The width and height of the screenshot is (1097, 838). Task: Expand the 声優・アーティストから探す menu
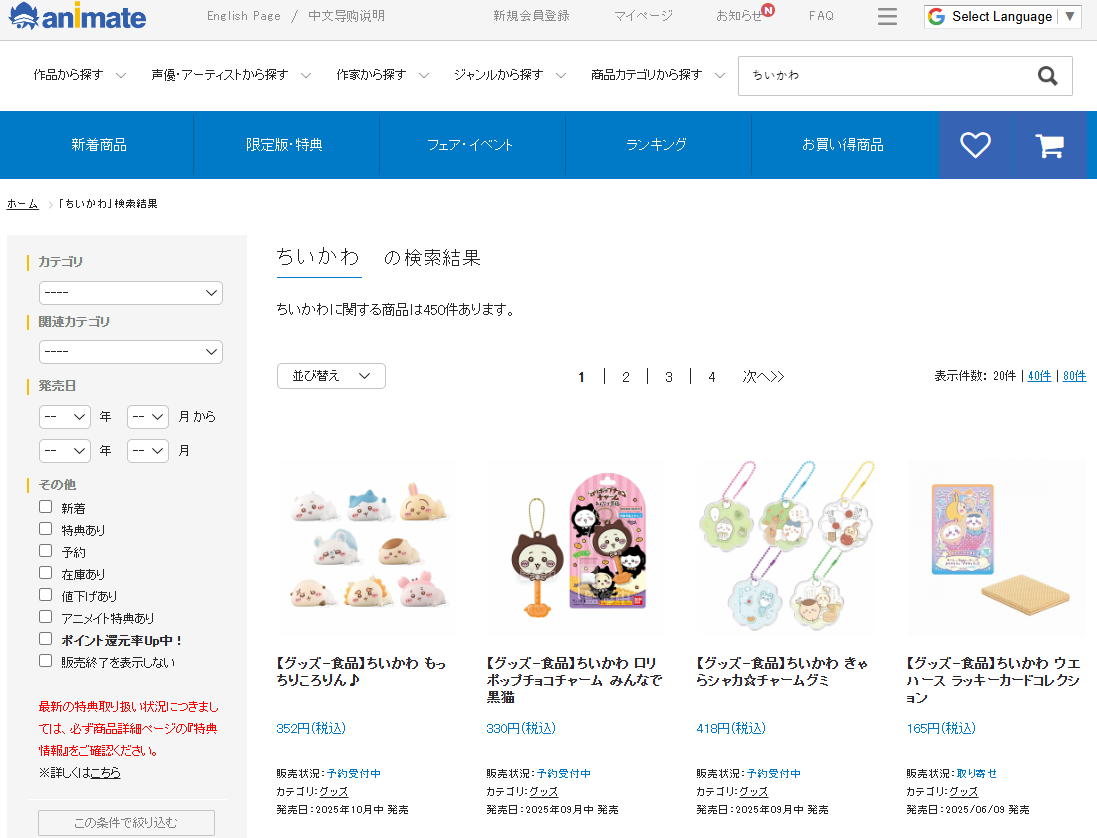point(231,75)
